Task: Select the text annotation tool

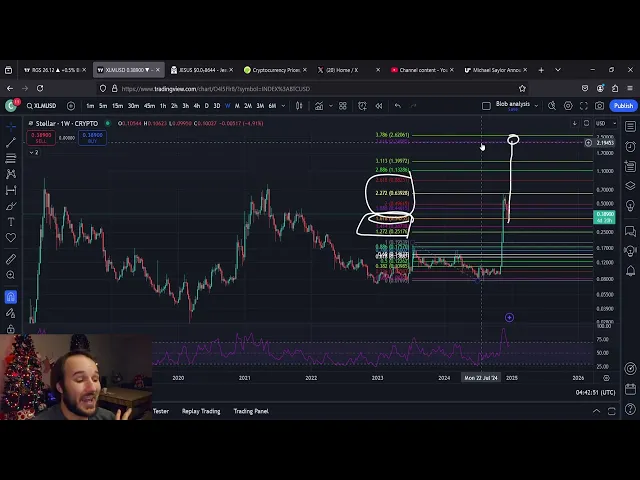Action: tap(11, 222)
